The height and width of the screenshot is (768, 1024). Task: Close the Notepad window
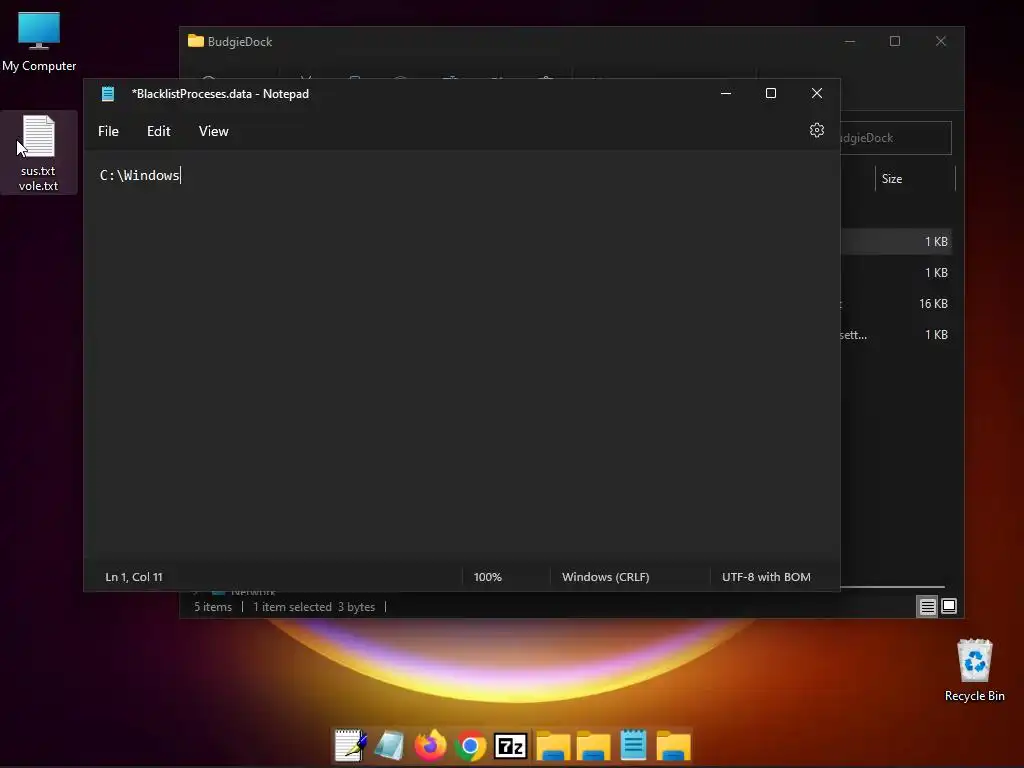(x=816, y=93)
